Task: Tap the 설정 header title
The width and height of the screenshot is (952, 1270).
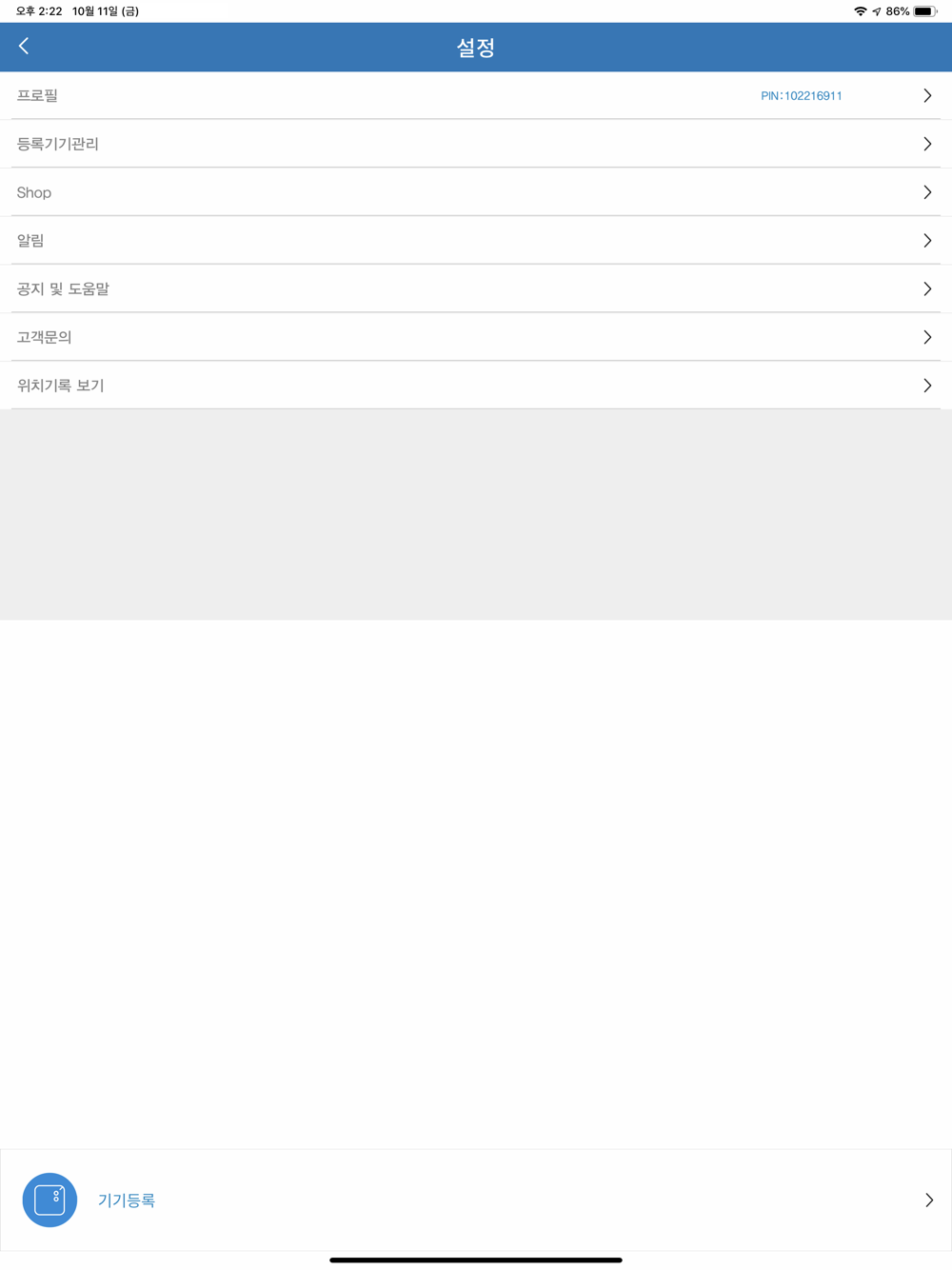Action: [x=476, y=48]
